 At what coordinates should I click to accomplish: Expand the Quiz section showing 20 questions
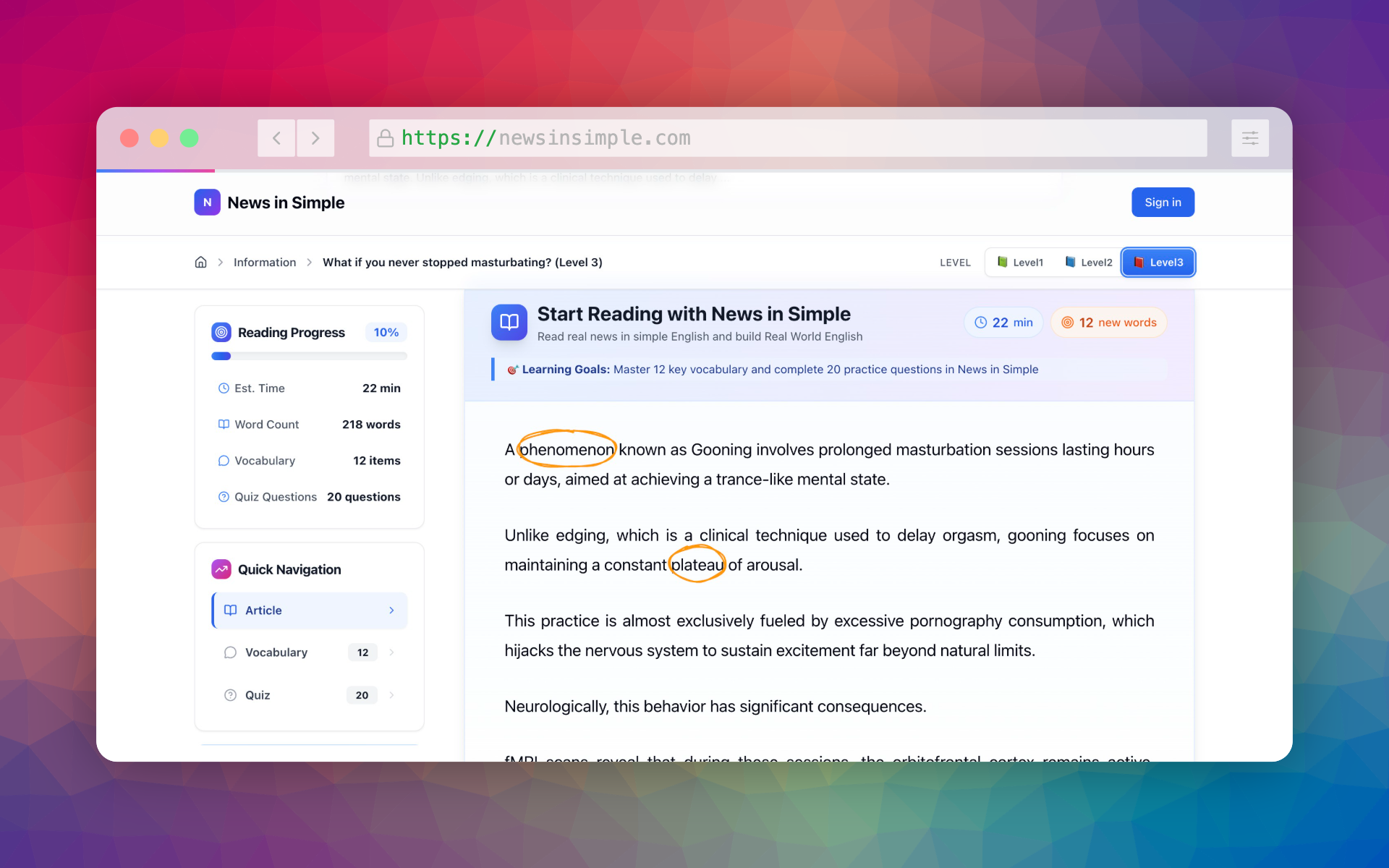click(309, 694)
